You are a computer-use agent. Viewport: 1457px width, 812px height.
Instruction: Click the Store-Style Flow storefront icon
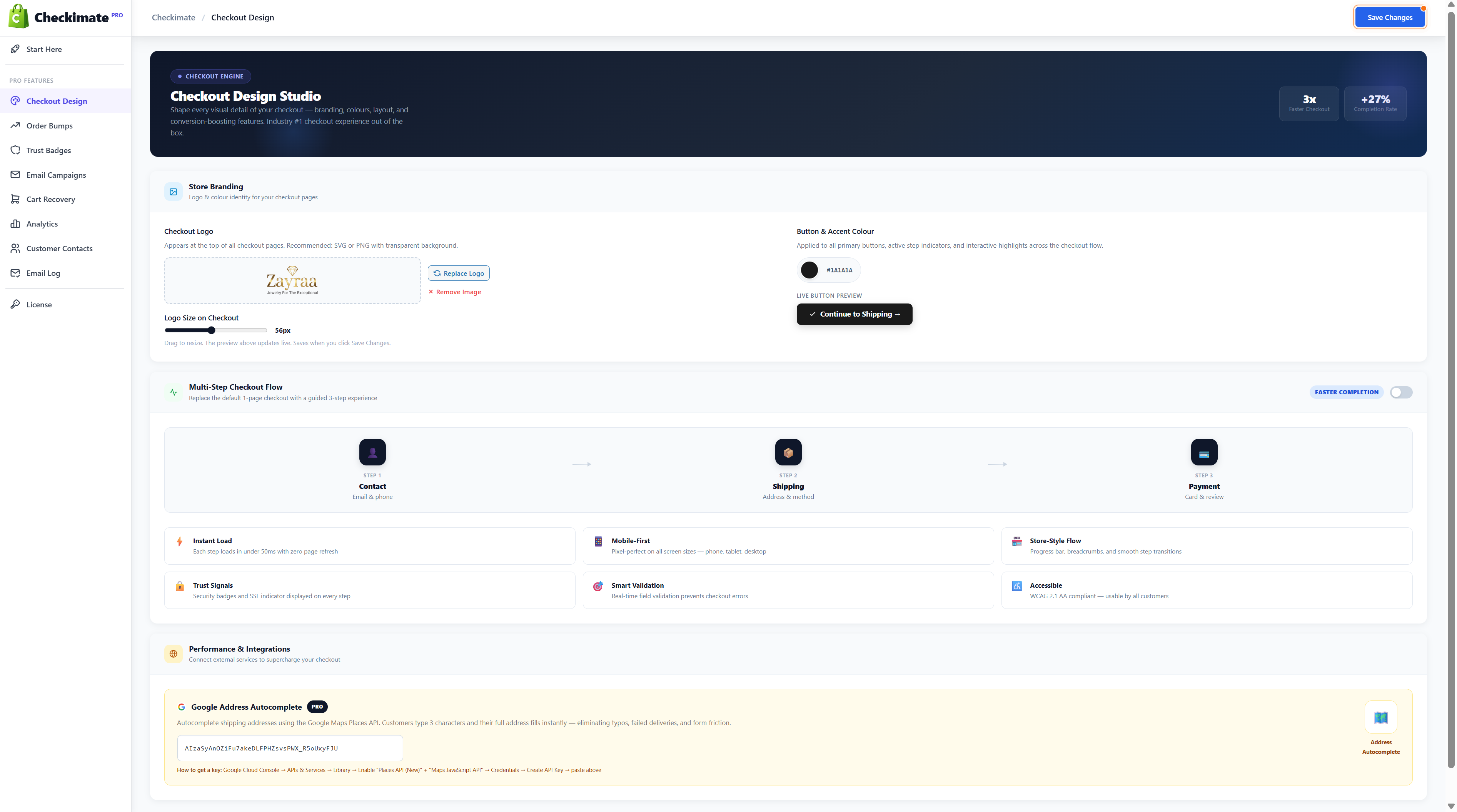(1017, 541)
